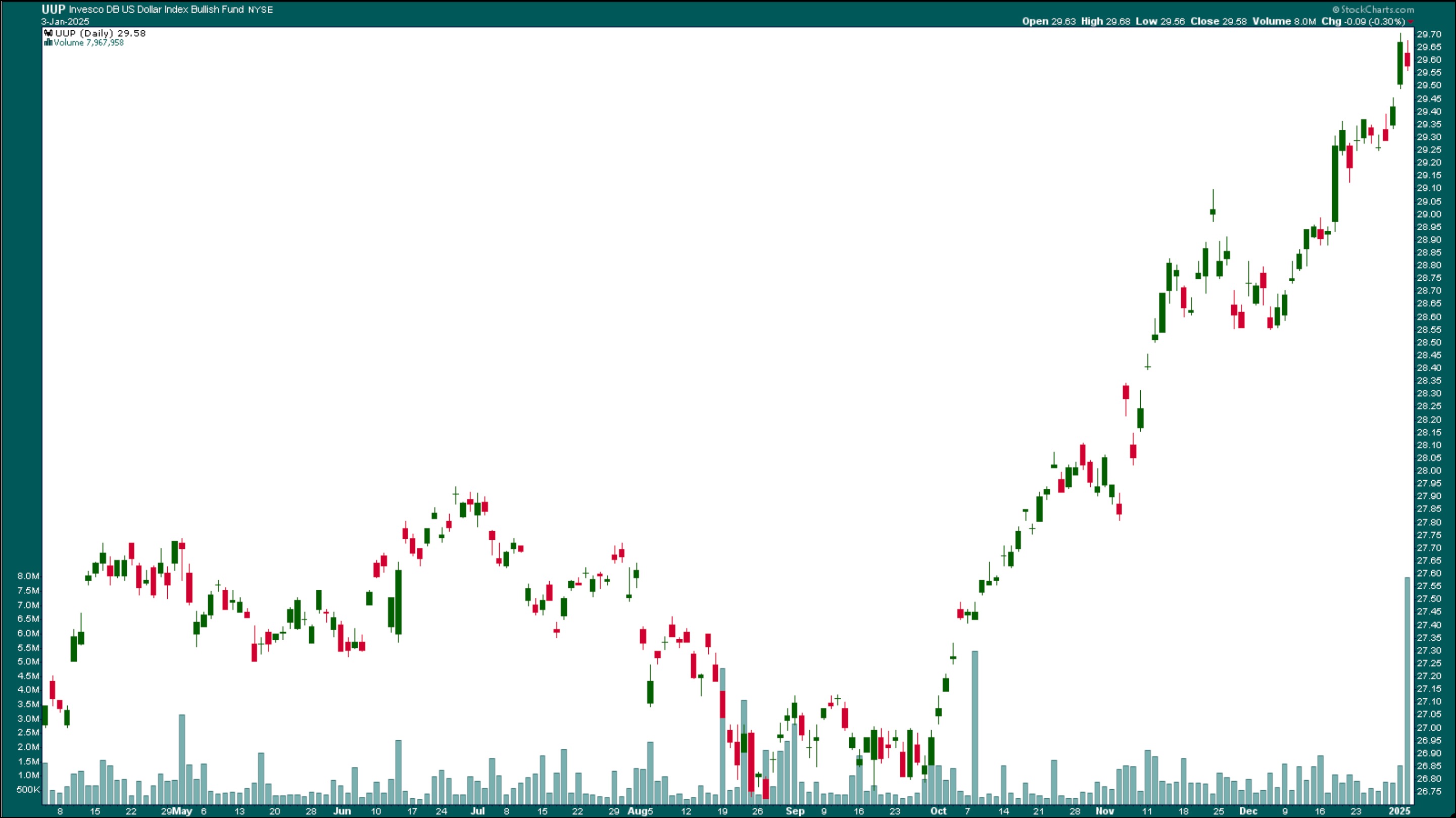Click the Aug label on the date axis
The width and height of the screenshot is (1456, 818).
tap(637, 811)
